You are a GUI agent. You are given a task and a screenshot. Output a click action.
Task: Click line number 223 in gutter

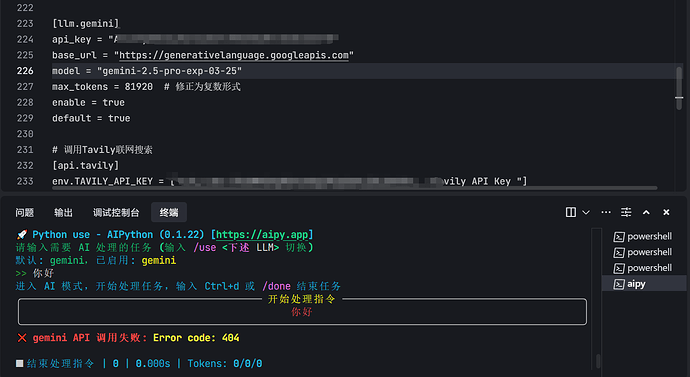(25, 24)
